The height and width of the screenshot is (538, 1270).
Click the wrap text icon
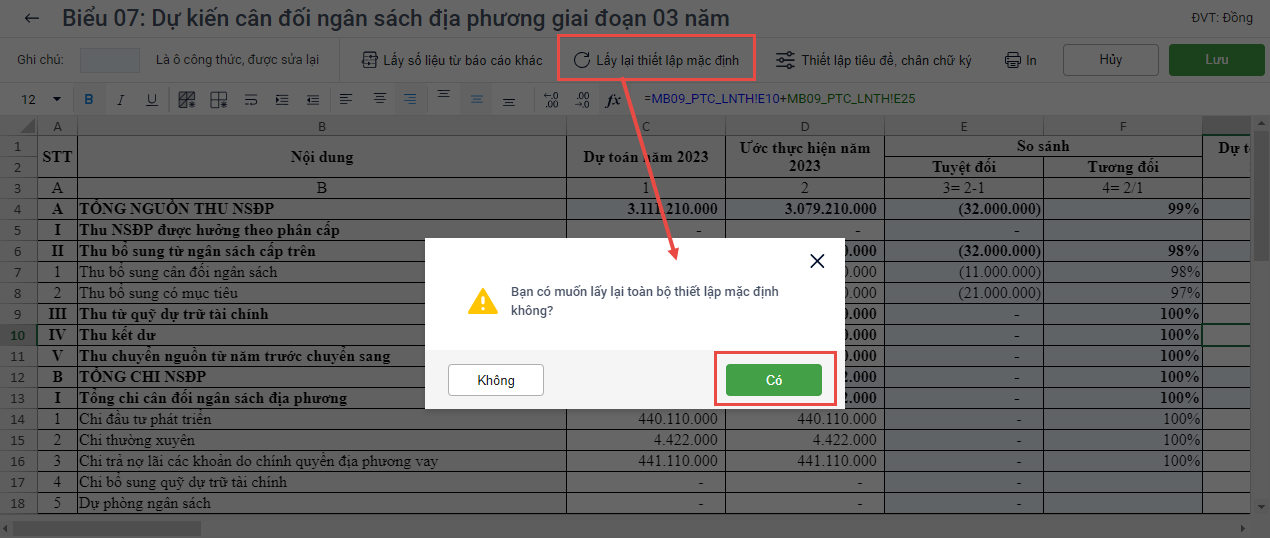coord(251,100)
